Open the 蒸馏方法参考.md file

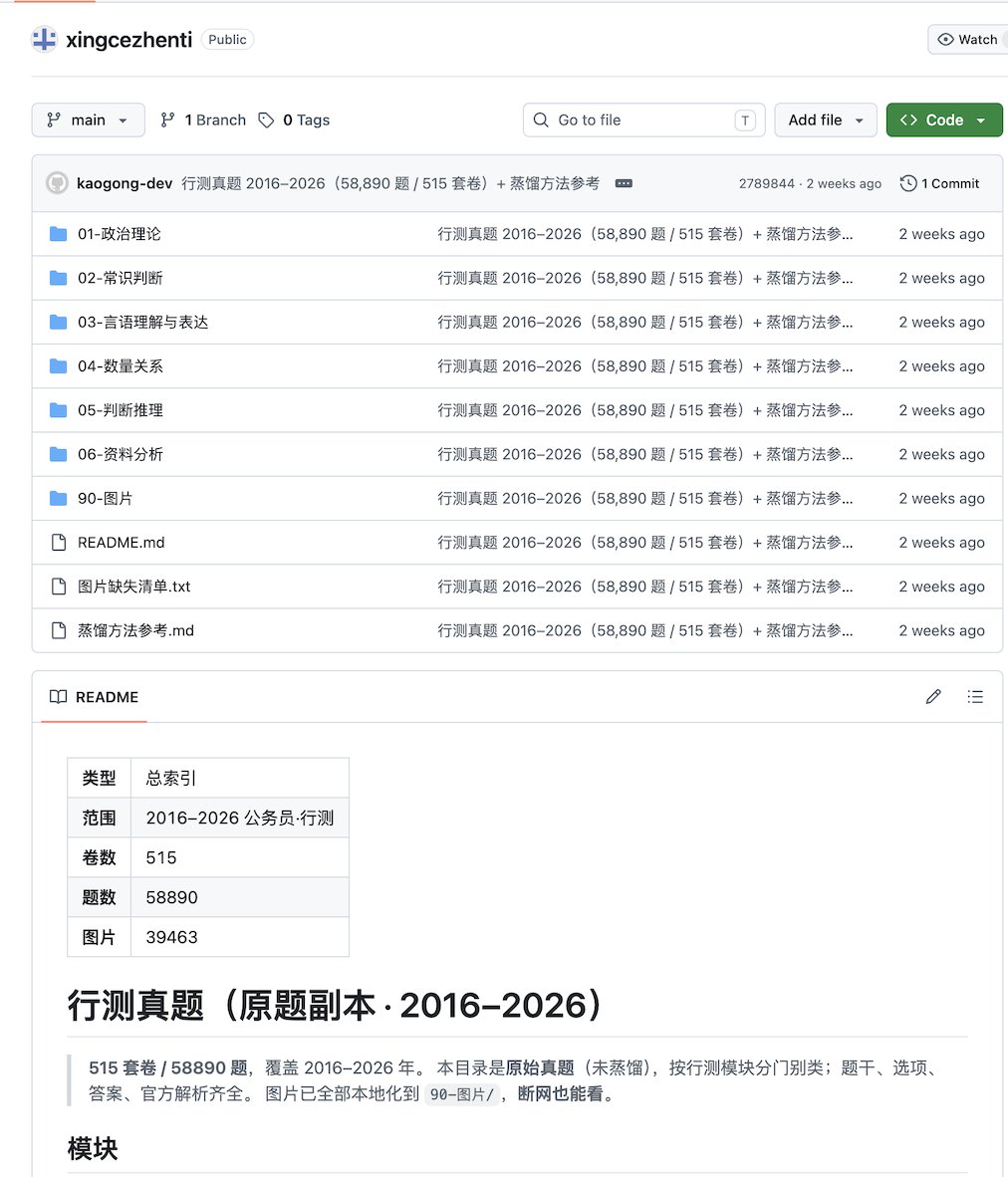click(135, 631)
